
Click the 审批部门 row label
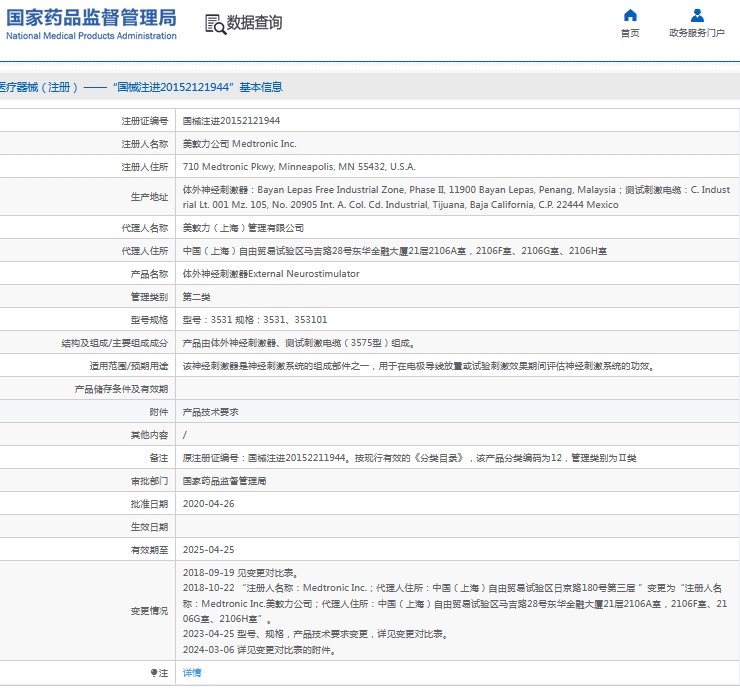pyautogui.click(x=149, y=481)
